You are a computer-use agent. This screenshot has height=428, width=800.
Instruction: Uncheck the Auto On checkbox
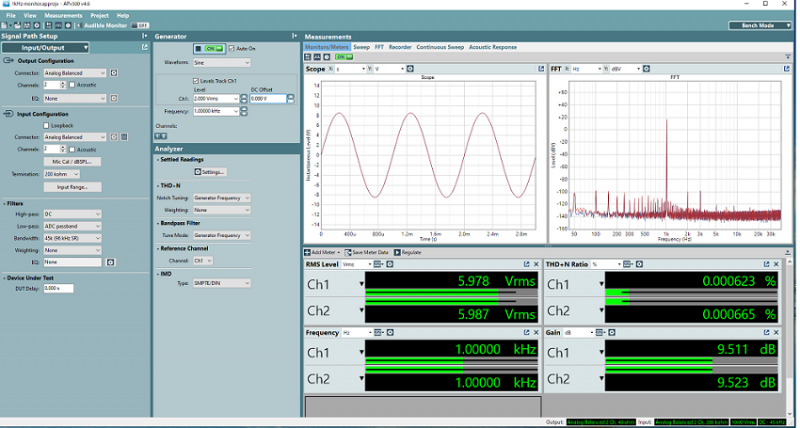coord(231,48)
